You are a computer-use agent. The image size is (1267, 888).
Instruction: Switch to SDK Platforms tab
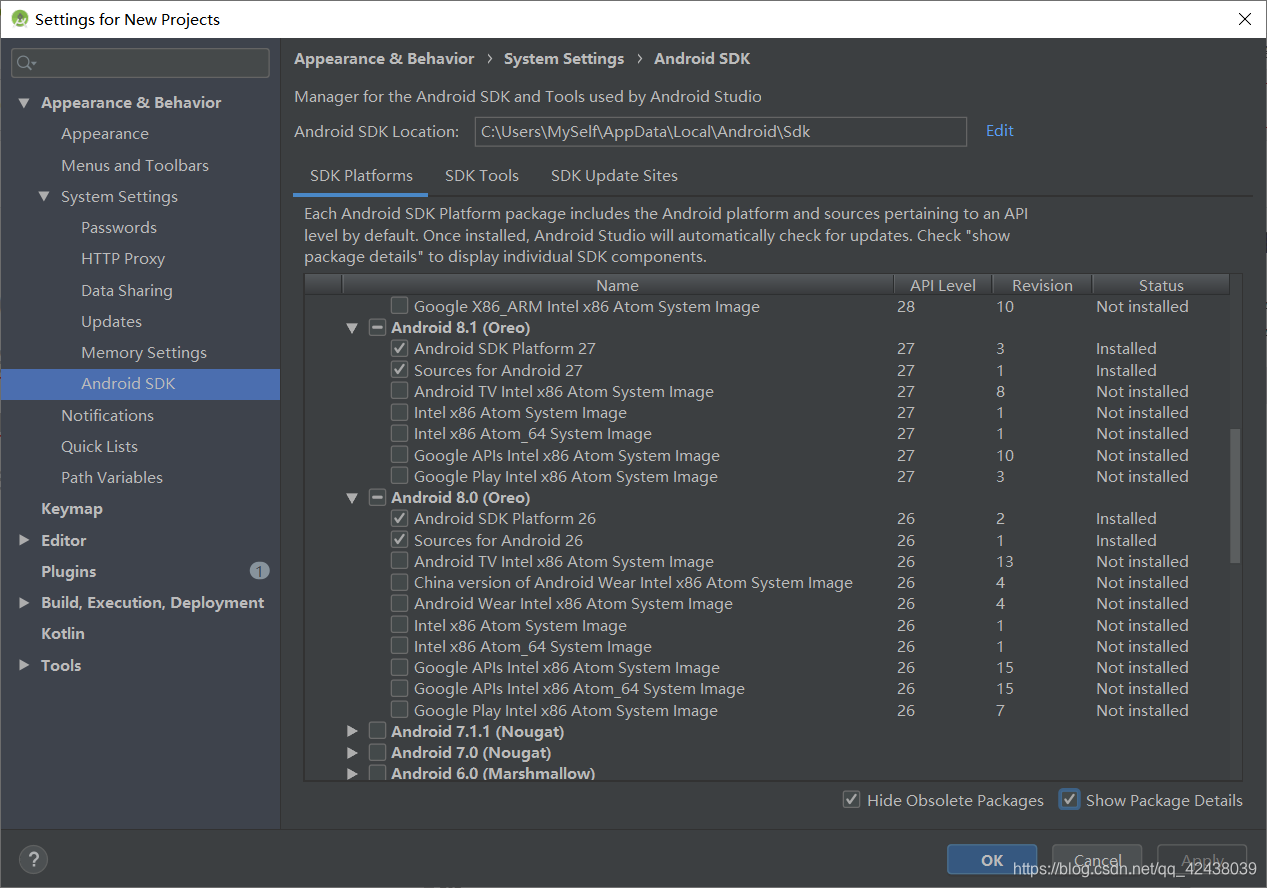(361, 176)
